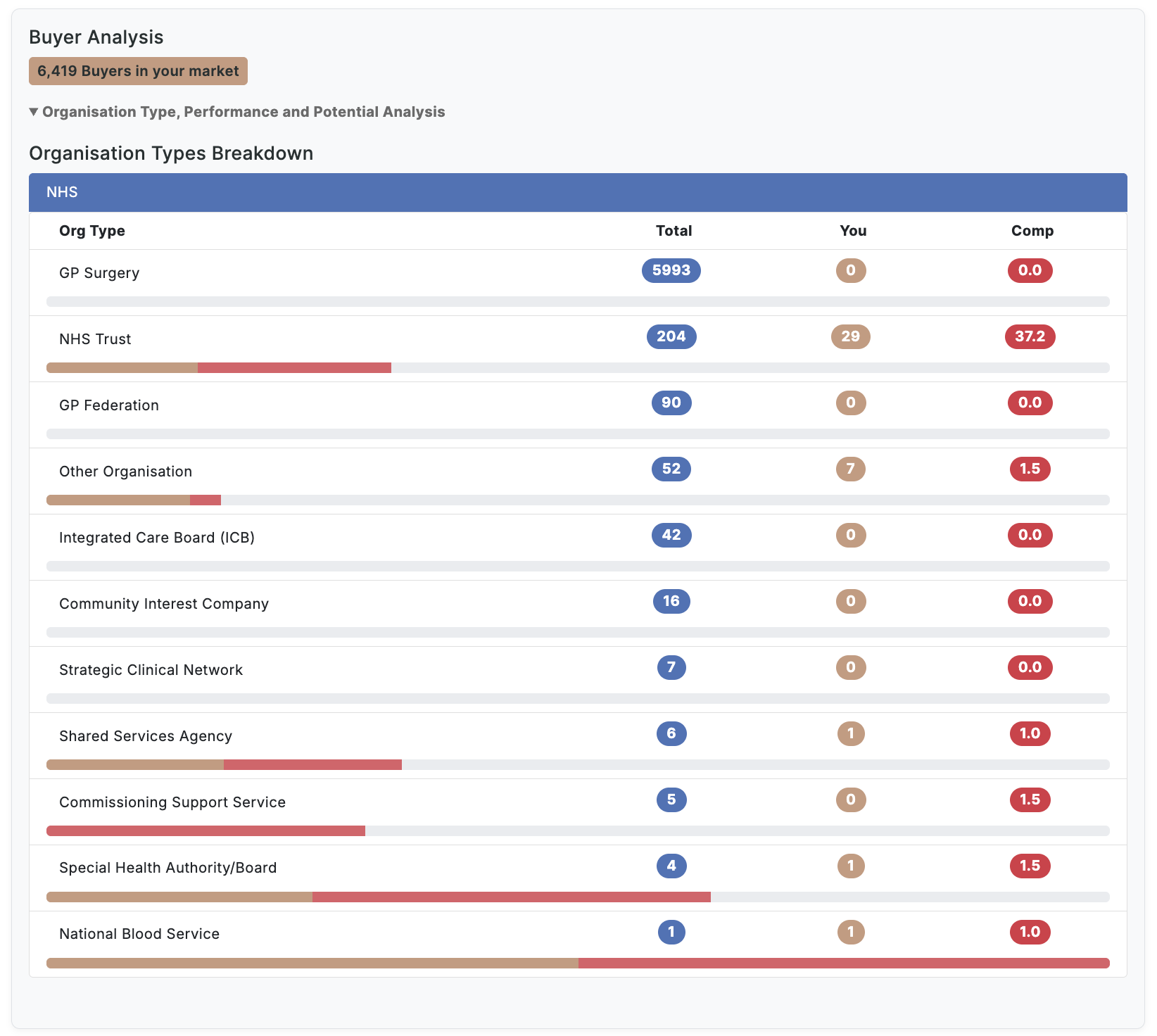Click the You badge in National Blood Service row
This screenshot has width=1157, height=1036.
[x=851, y=932]
